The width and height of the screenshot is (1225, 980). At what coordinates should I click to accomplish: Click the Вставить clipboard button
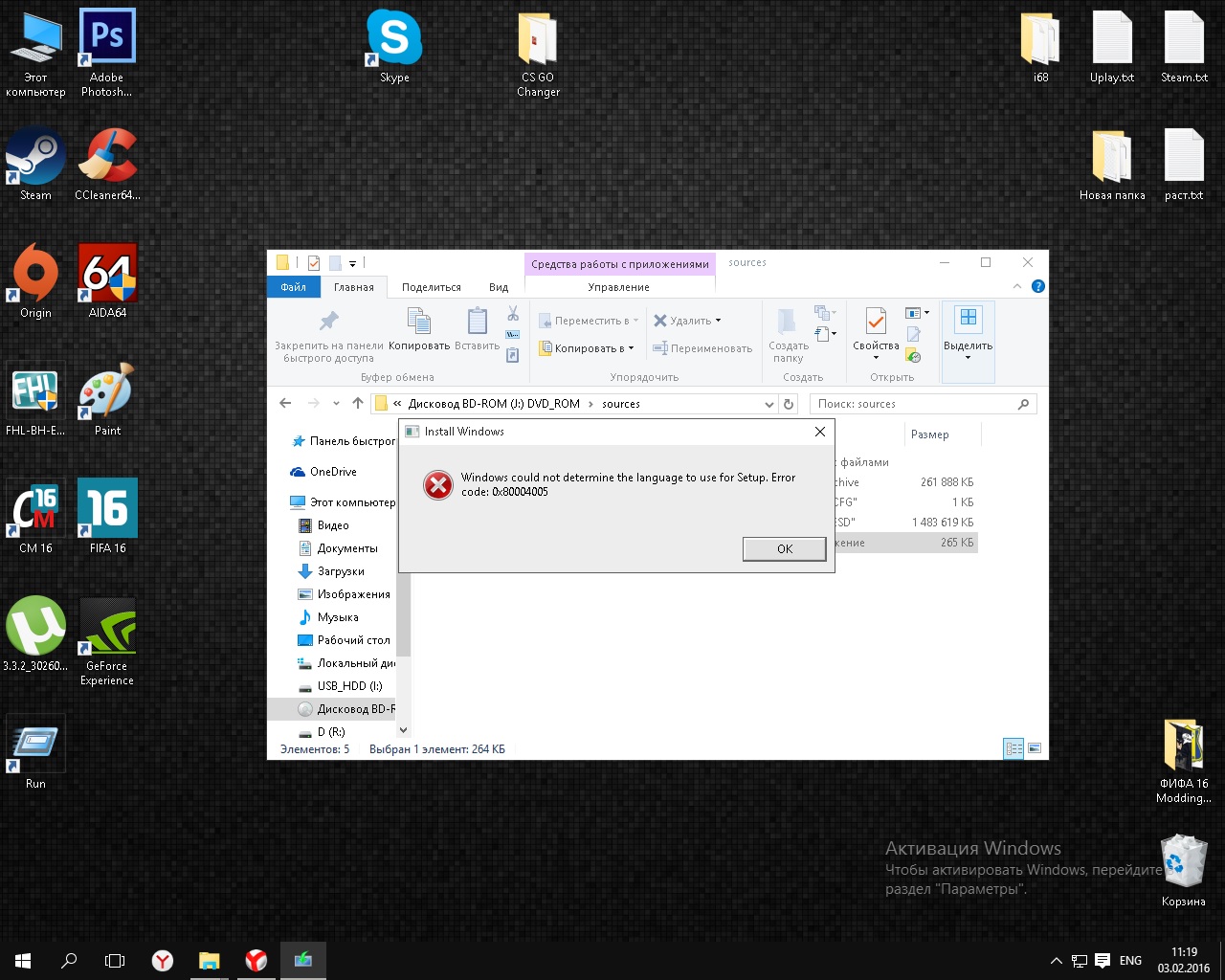click(477, 330)
